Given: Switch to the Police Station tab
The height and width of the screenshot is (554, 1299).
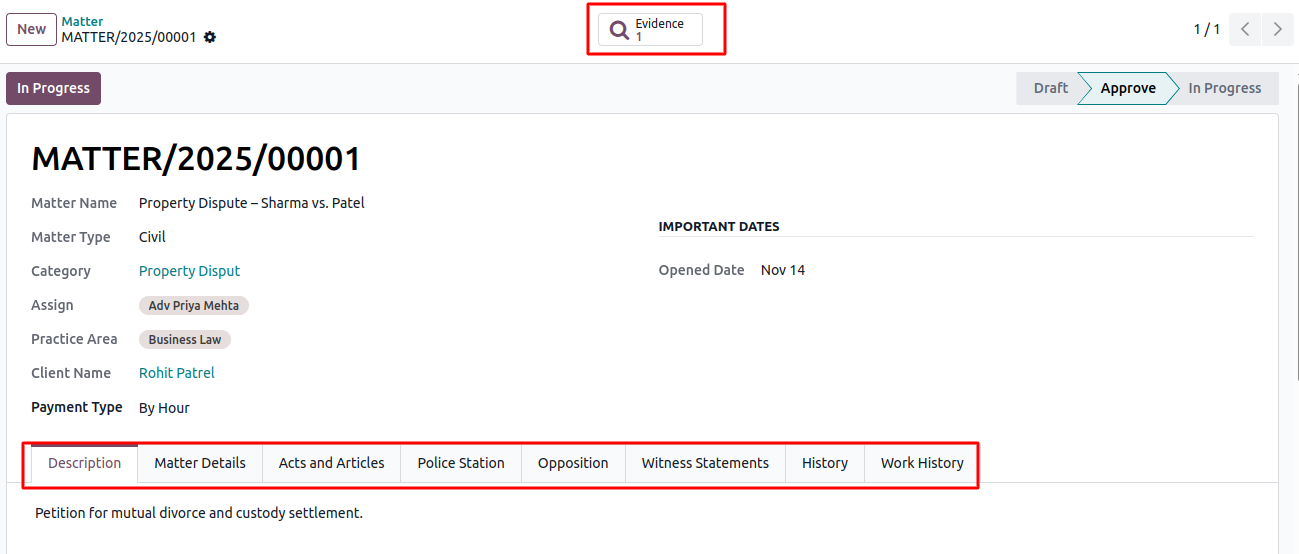Looking at the screenshot, I should 461,463.
